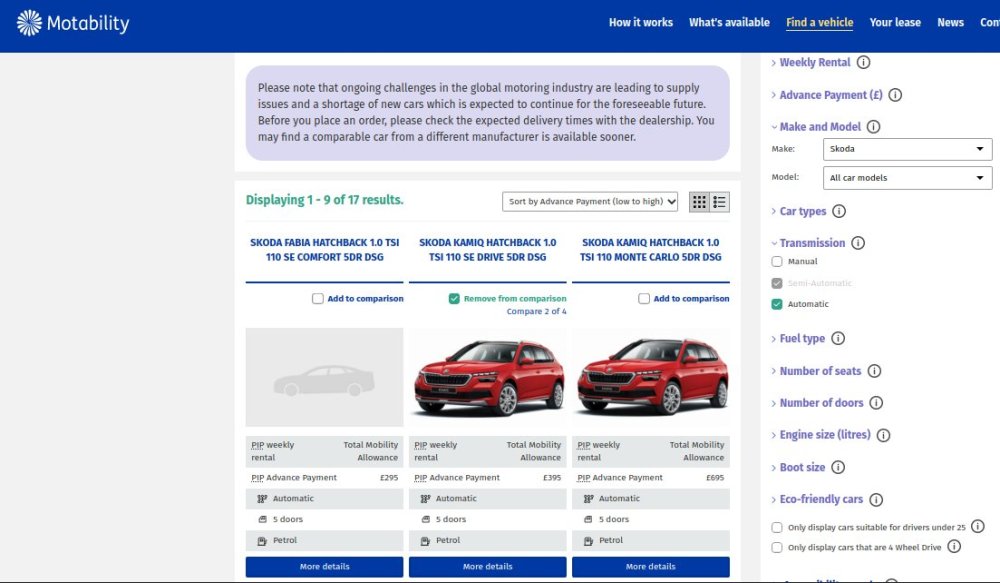Open info icon beside Number of seats
This screenshot has width=1000, height=583.
point(874,371)
